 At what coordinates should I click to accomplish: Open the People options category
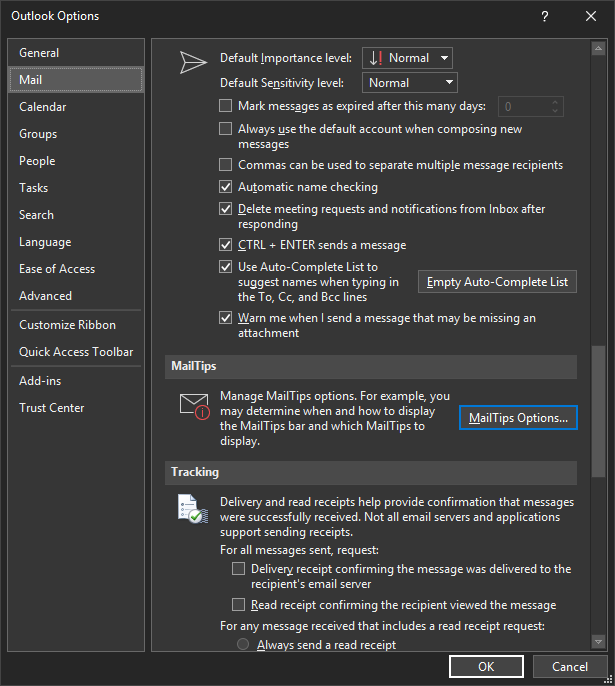[76, 161]
